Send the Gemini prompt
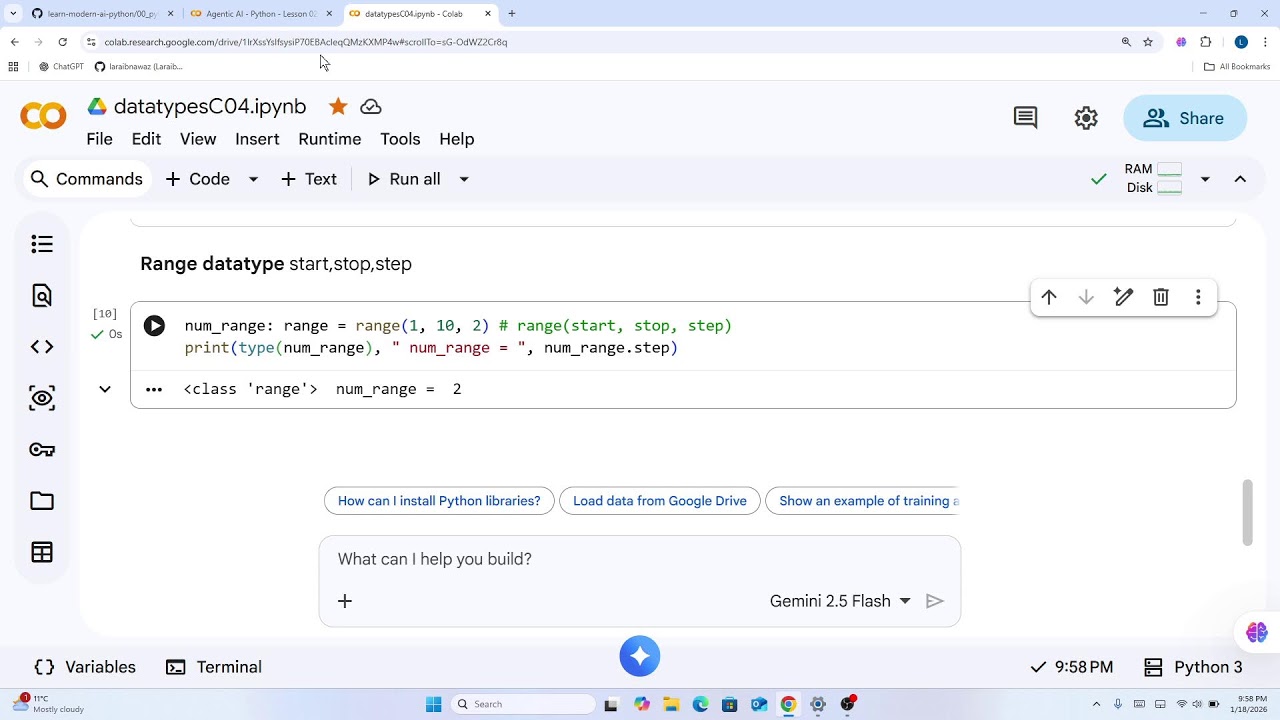 (935, 601)
